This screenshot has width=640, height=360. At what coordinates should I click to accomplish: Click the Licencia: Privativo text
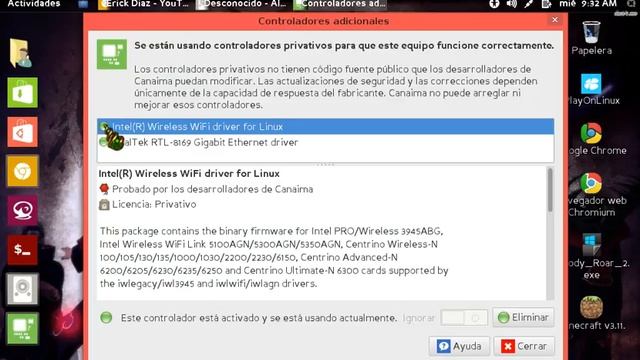154,204
